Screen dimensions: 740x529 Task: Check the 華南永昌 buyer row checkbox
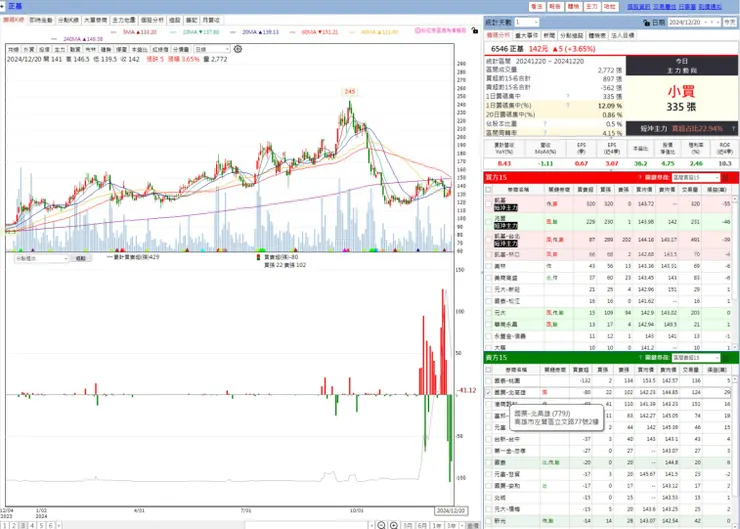[x=488, y=324]
